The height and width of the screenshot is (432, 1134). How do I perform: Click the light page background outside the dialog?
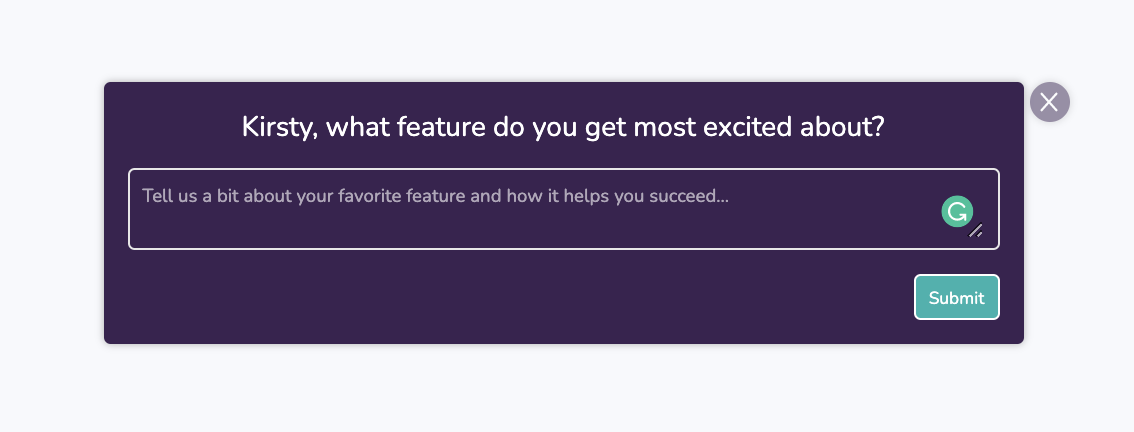click(x=564, y=391)
